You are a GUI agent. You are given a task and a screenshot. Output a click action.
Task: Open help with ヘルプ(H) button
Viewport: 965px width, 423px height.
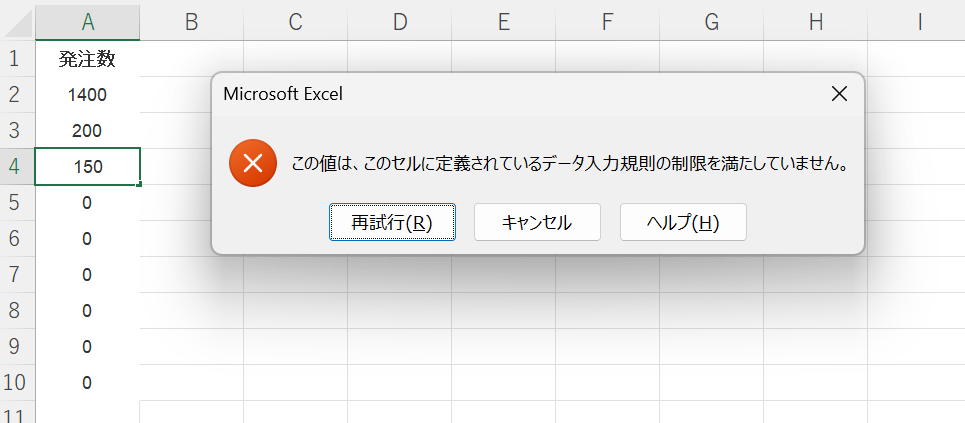point(683,222)
